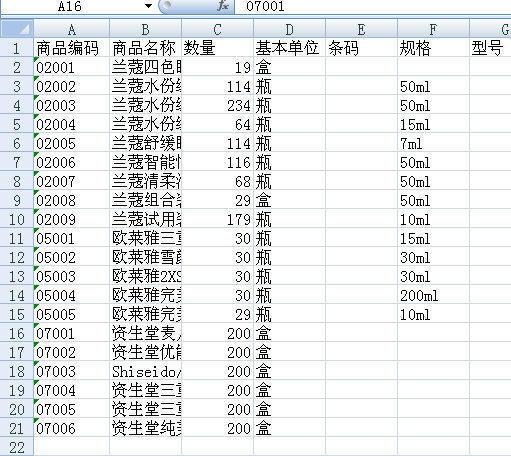The height and width of the screenshot is (456, 511).
Task: Click the 商品编码 header cell
Action: tap(72, 48)
